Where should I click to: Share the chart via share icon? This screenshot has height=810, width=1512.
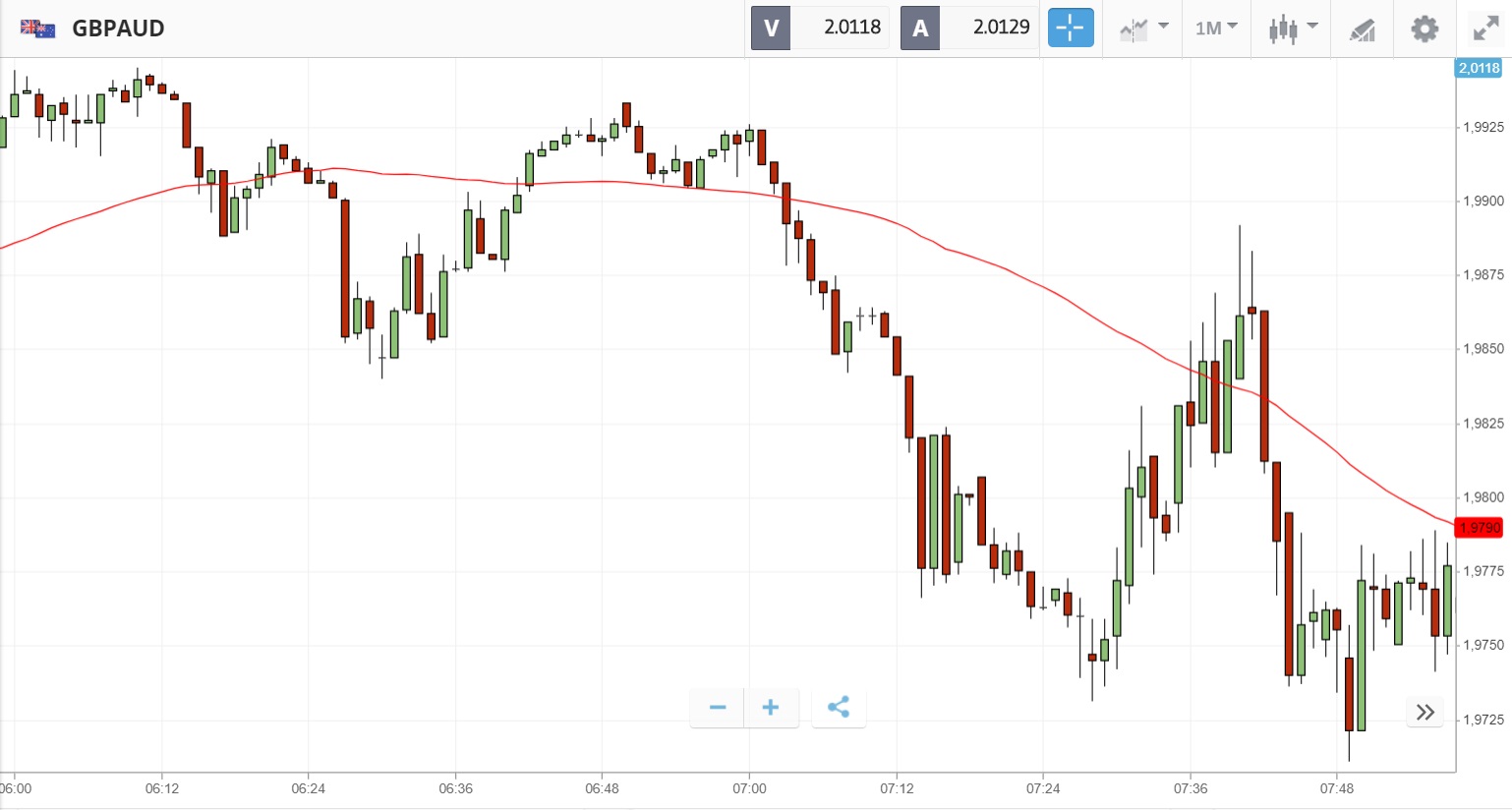[x=839, y=708]
